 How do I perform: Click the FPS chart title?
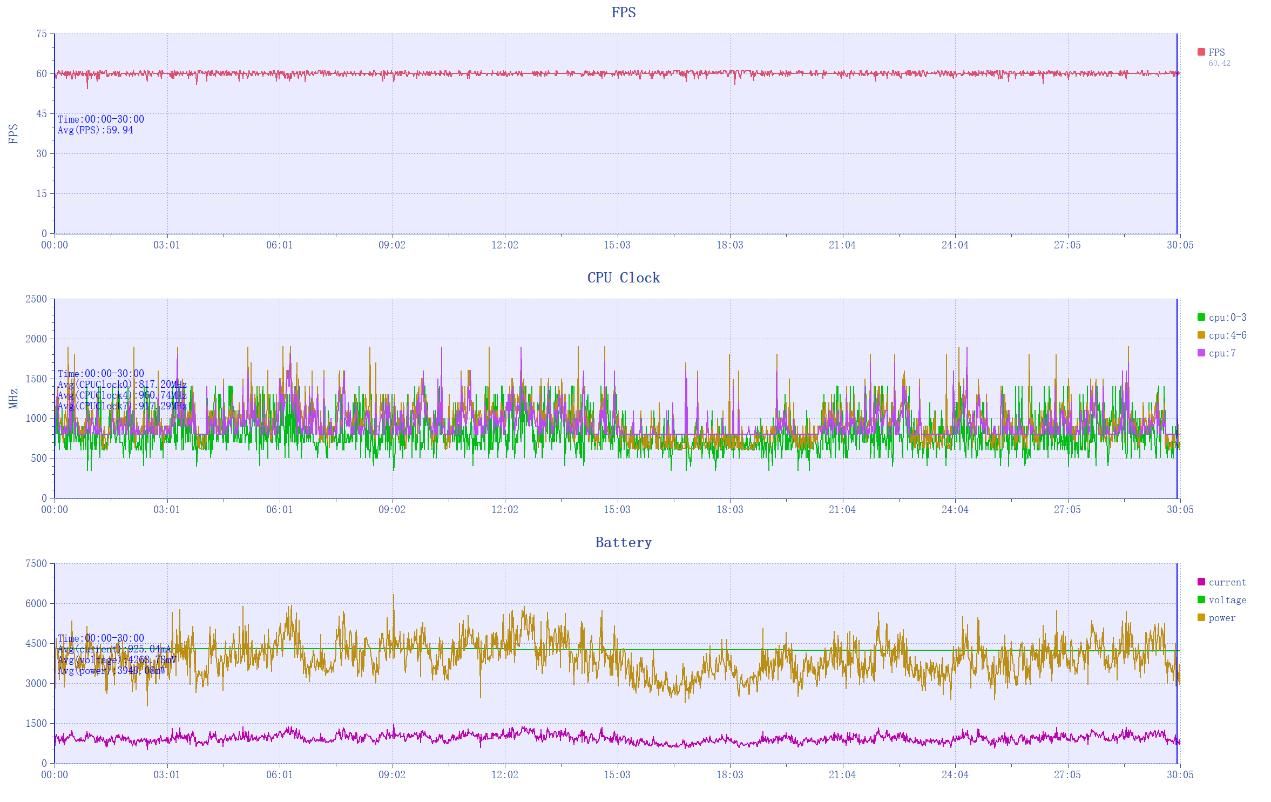(624, 12)
